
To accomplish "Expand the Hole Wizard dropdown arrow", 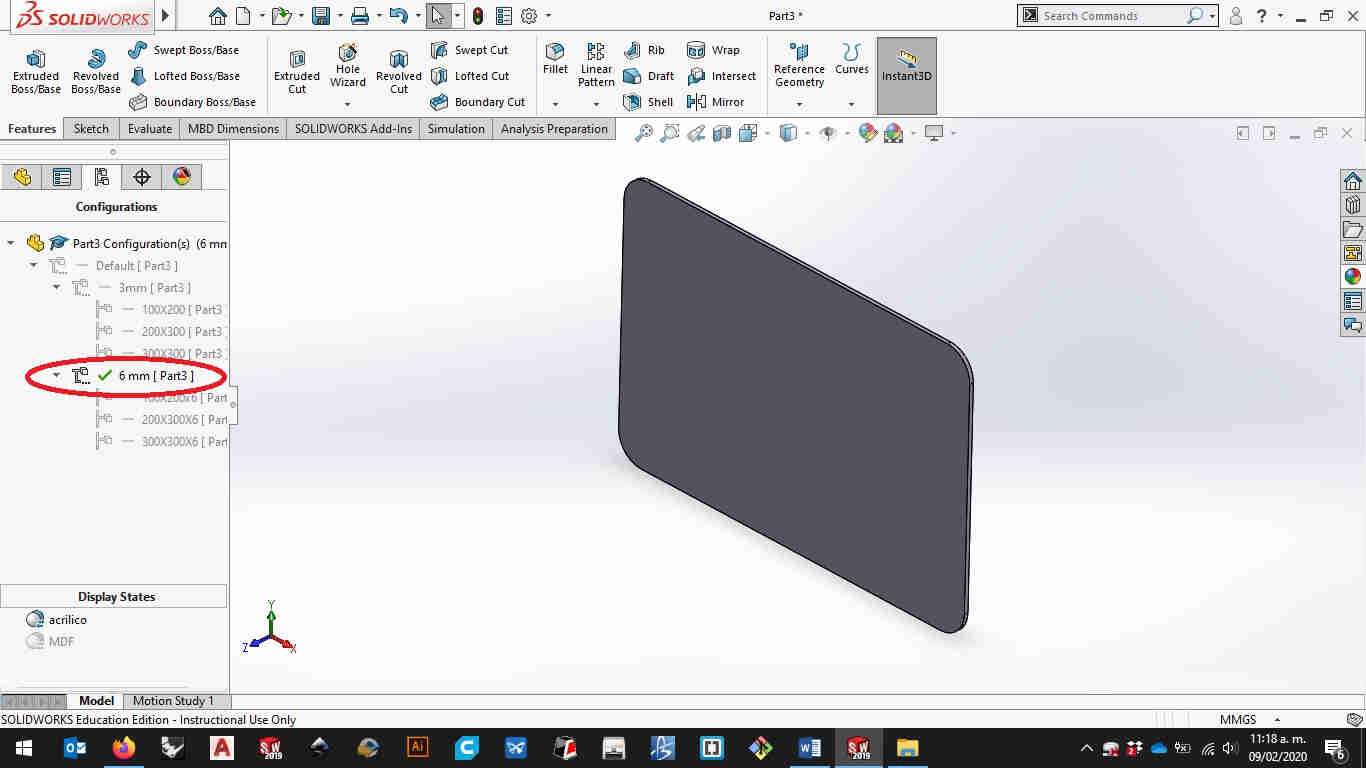I will pyautogui.click(x=348, y=104).
